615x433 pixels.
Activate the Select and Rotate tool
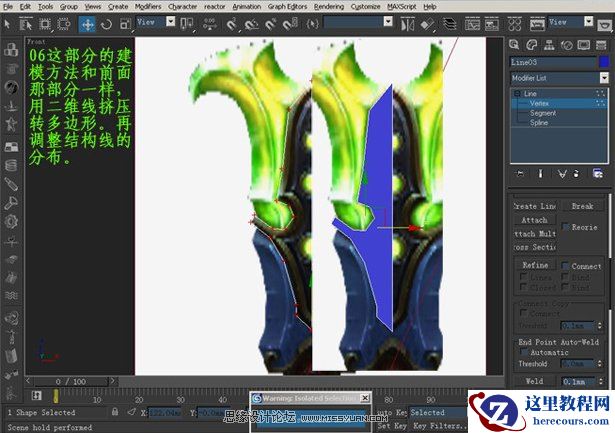106,24
